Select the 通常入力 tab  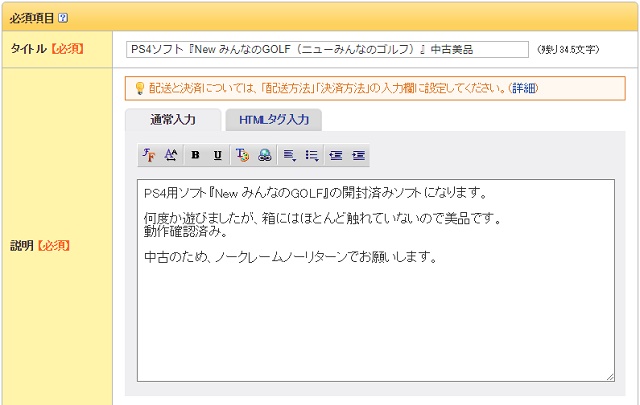click(x=173, y=120)
